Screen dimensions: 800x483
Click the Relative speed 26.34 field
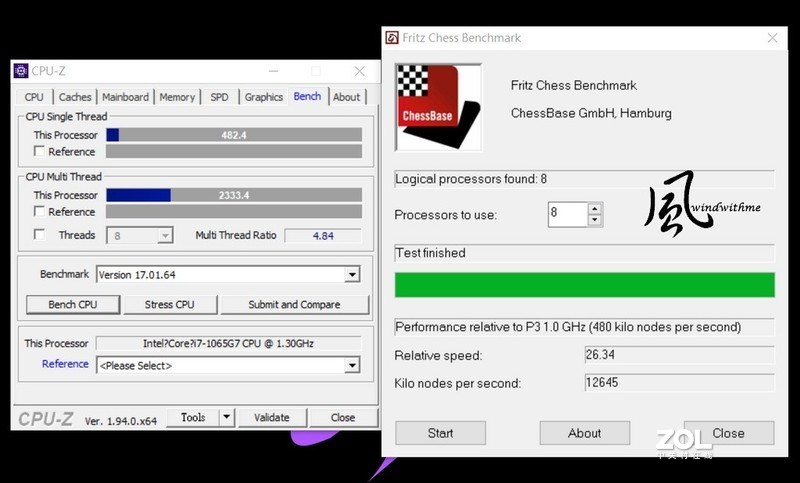point(680,354)
